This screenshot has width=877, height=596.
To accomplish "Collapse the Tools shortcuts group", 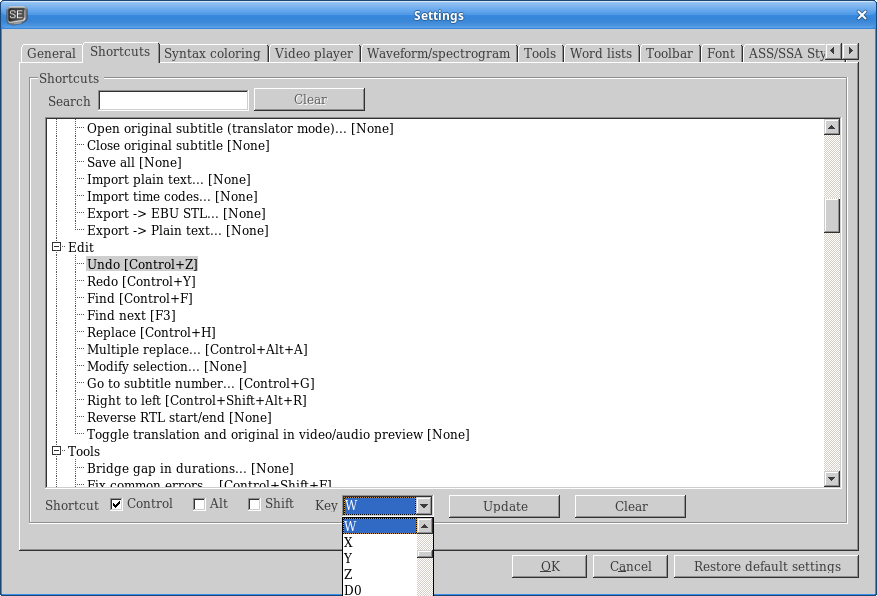I will coord(57,451).
